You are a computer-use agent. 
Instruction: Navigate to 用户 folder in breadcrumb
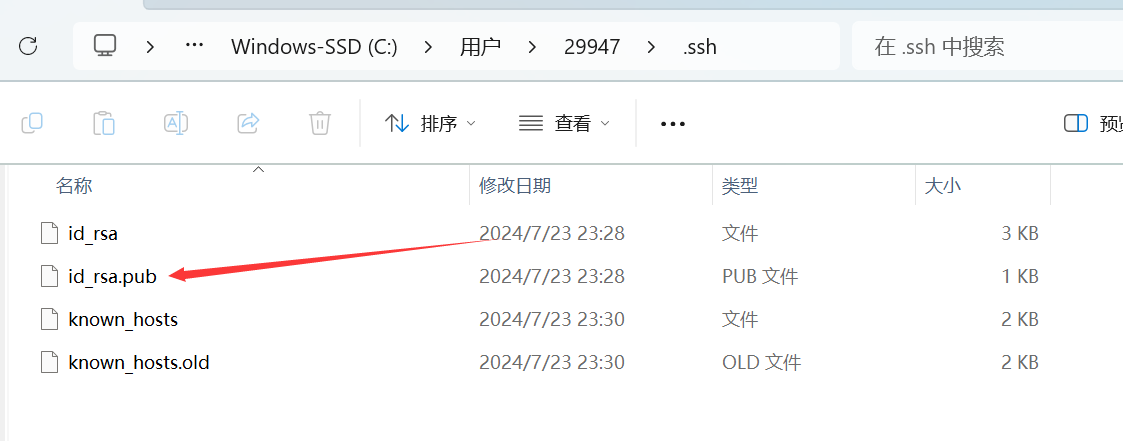click(480, 47)
